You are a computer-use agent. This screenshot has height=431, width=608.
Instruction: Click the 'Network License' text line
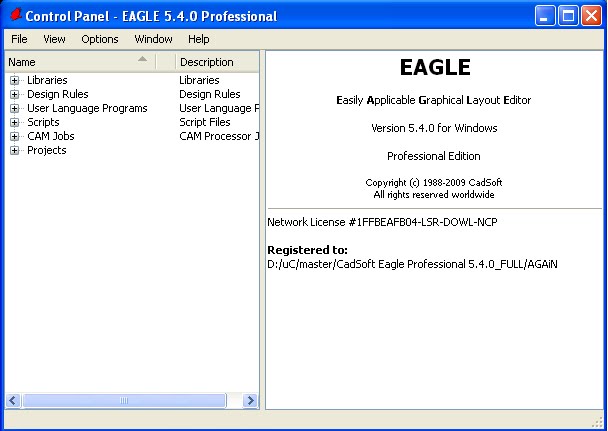(x=382, y=222)
